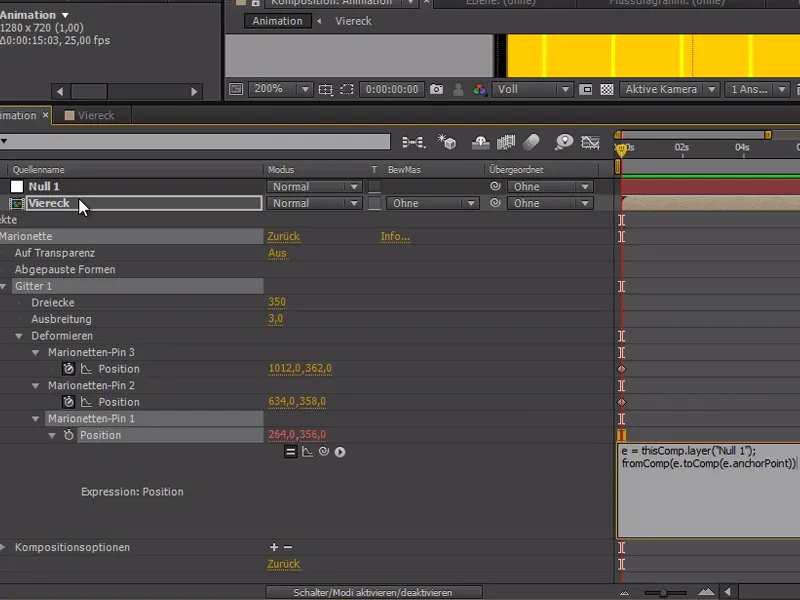This screenshot has height=600, width=800.
Task: Click the plus button in Kompositionsoptionen
Action: [x=274, y=547]
